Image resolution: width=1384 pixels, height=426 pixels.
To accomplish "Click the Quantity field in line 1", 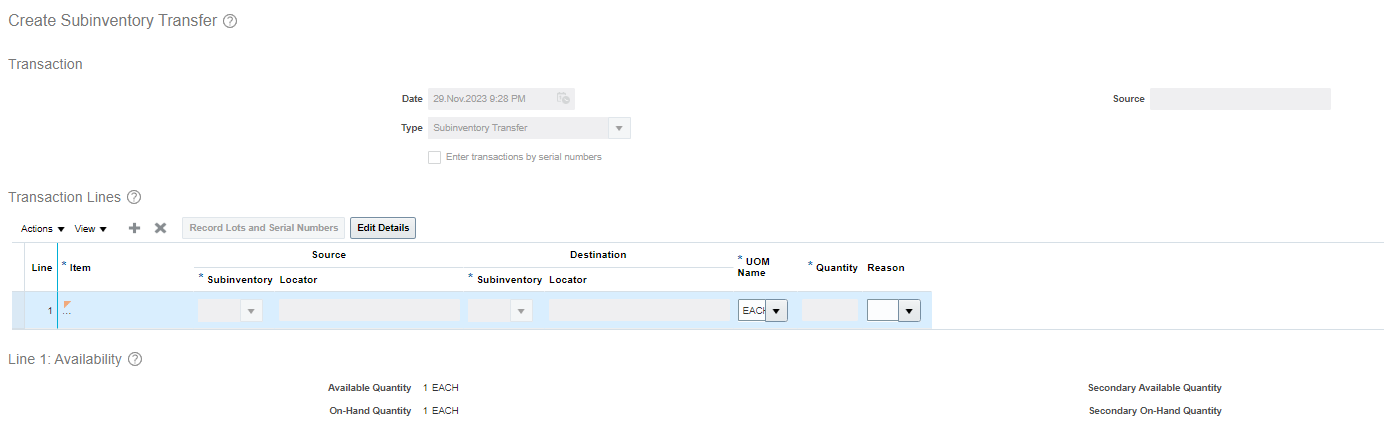I will click(x=830, y=311).
